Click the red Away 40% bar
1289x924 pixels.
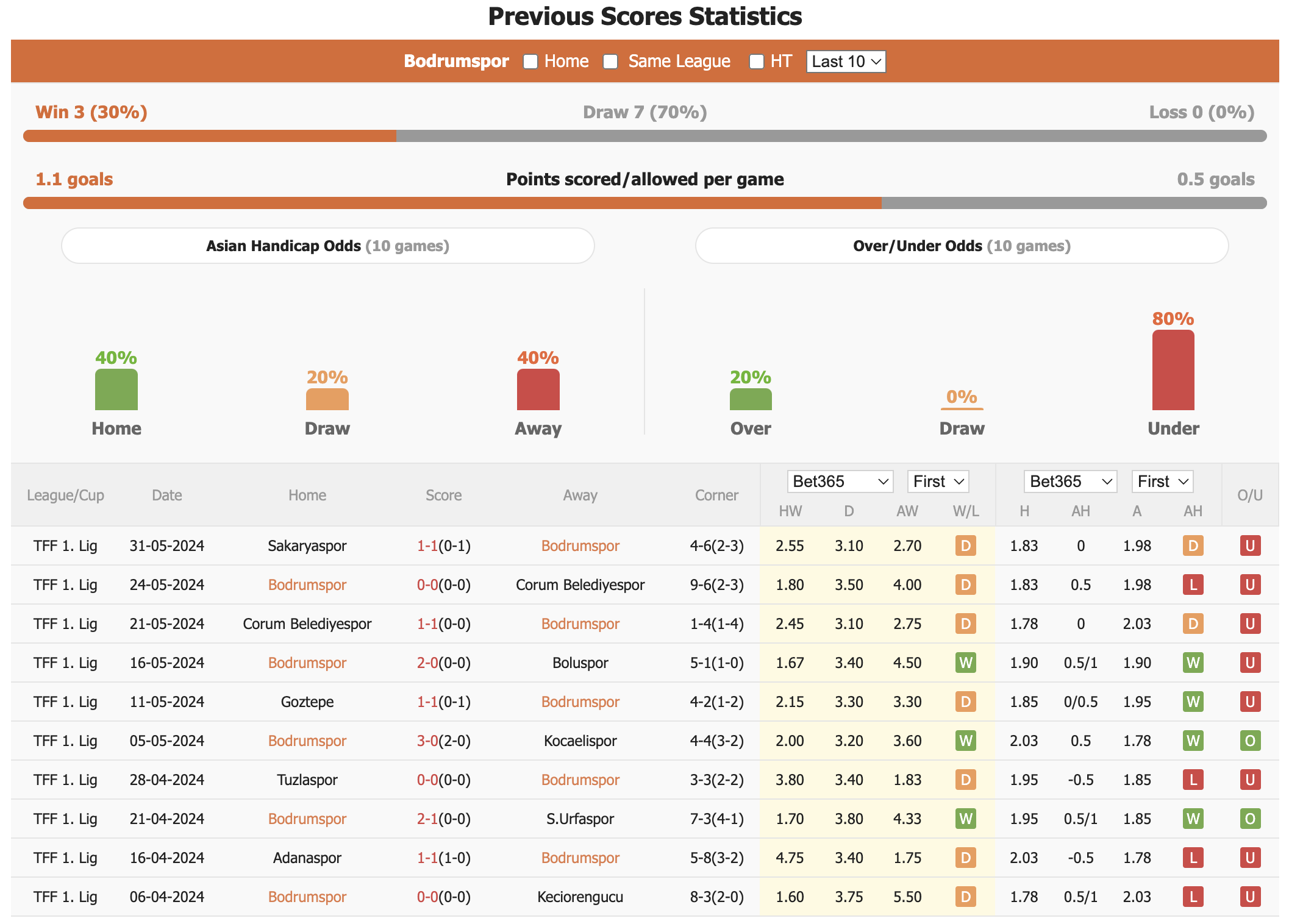click(538, 389)
